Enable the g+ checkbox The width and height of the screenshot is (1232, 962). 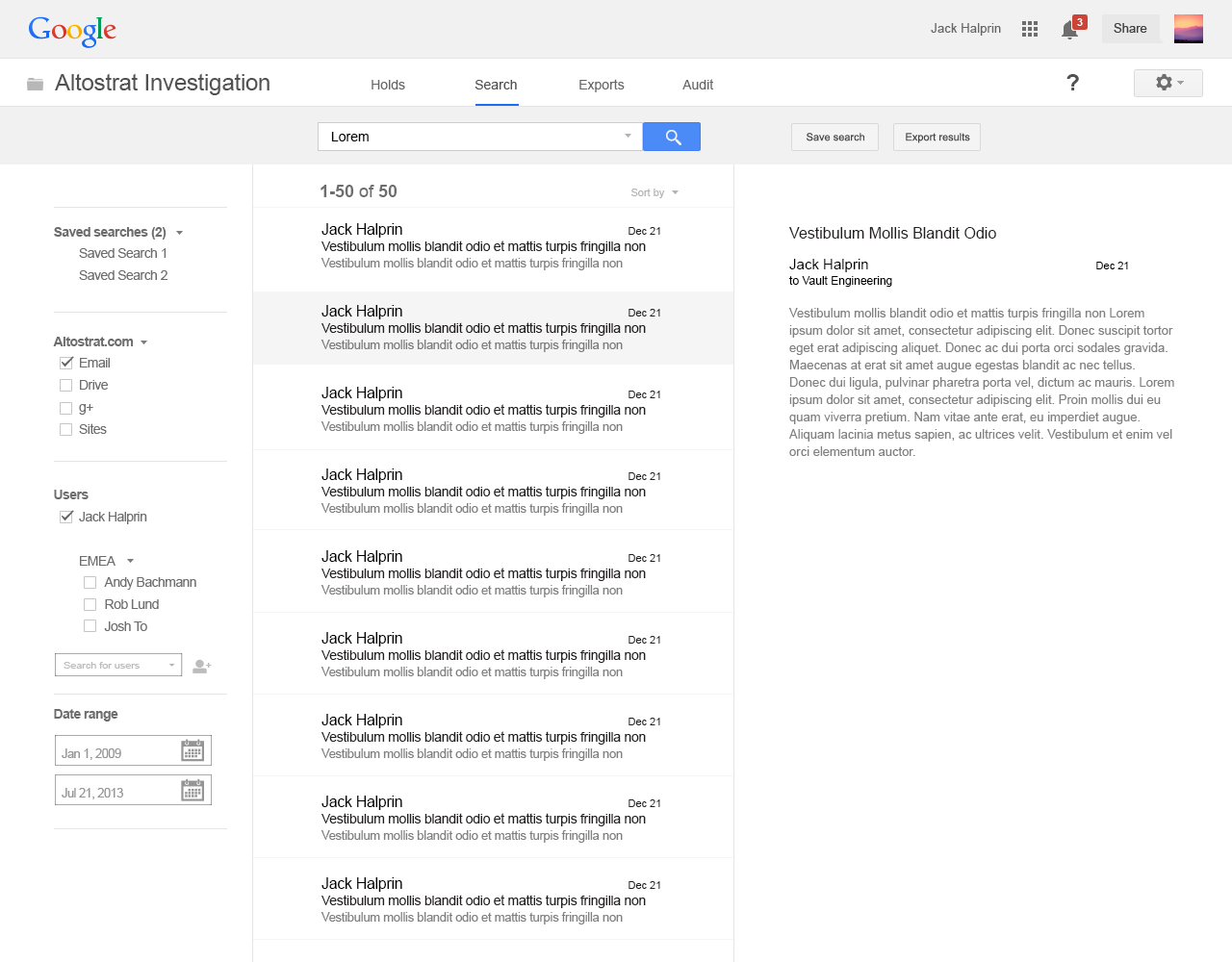click(x=66, y=408)
